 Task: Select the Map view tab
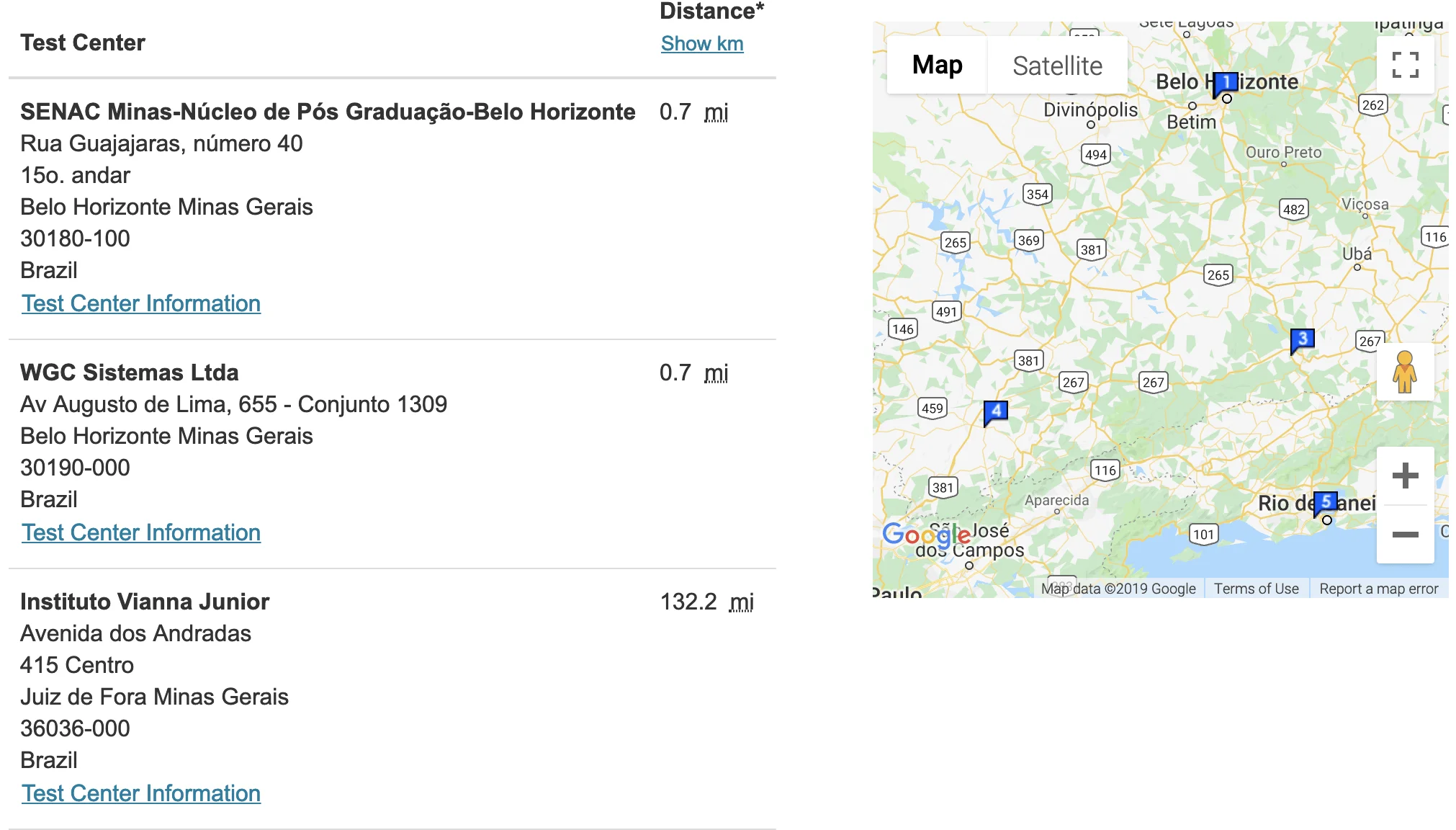pos(937,66)
